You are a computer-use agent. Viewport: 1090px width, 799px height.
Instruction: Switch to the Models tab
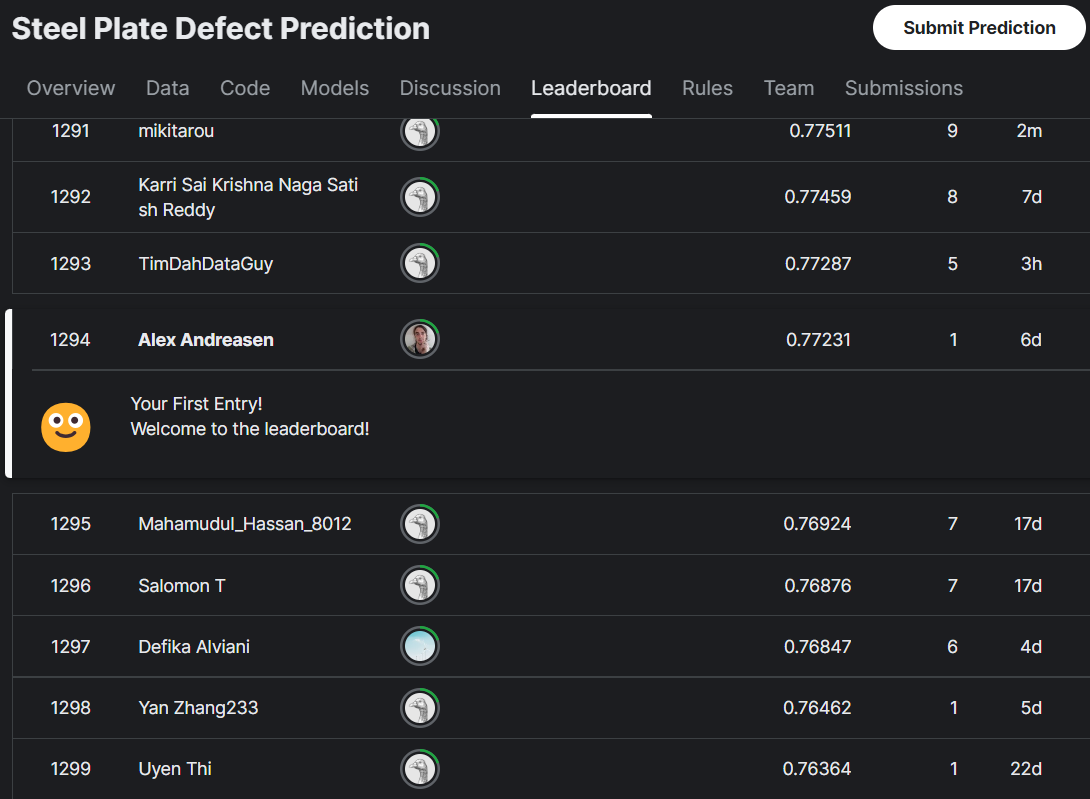point(335,88)
